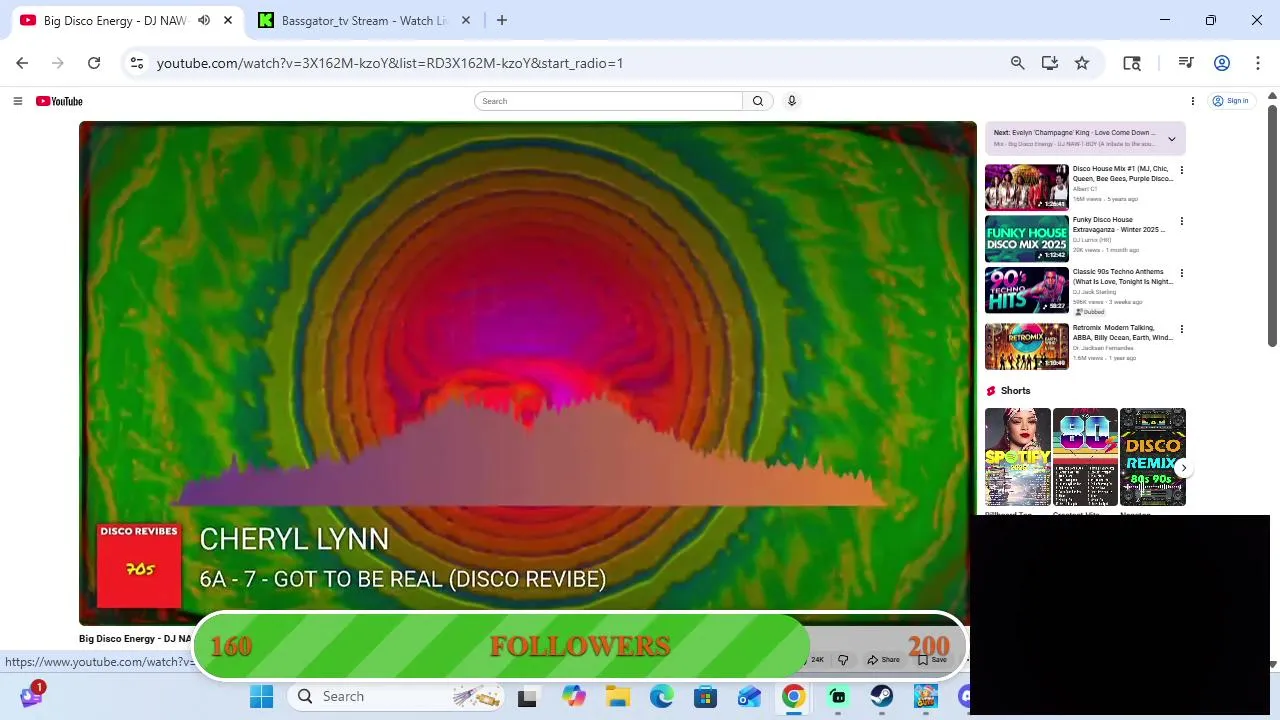This screenshot has width=1280, height=720.
Task: Go forward with the browser forward arrow
Action: point(58,63)
